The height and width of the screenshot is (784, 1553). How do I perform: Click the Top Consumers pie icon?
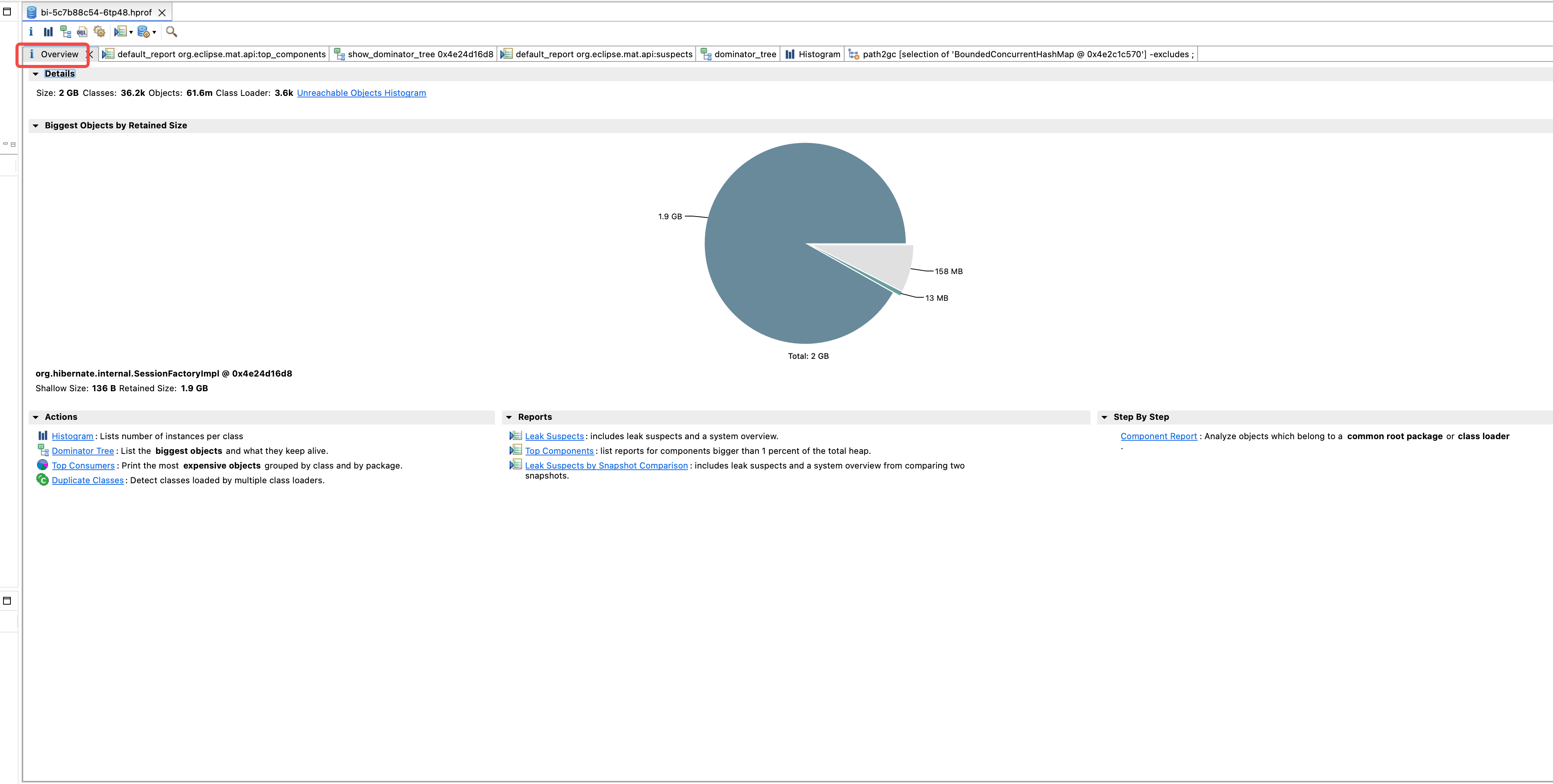tap(42, 465)
